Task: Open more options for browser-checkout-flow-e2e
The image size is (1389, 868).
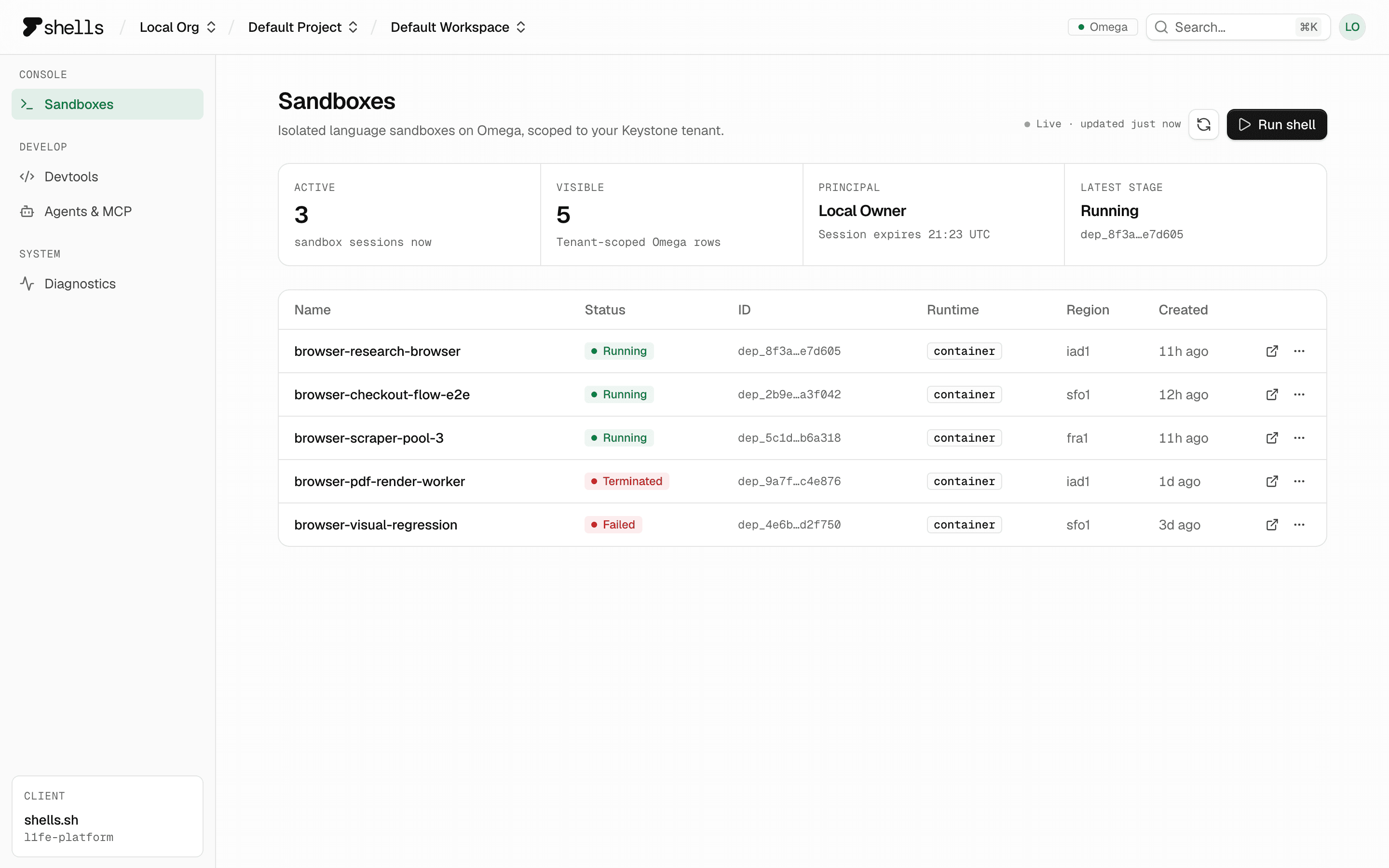Action: tap(1299, 394)
